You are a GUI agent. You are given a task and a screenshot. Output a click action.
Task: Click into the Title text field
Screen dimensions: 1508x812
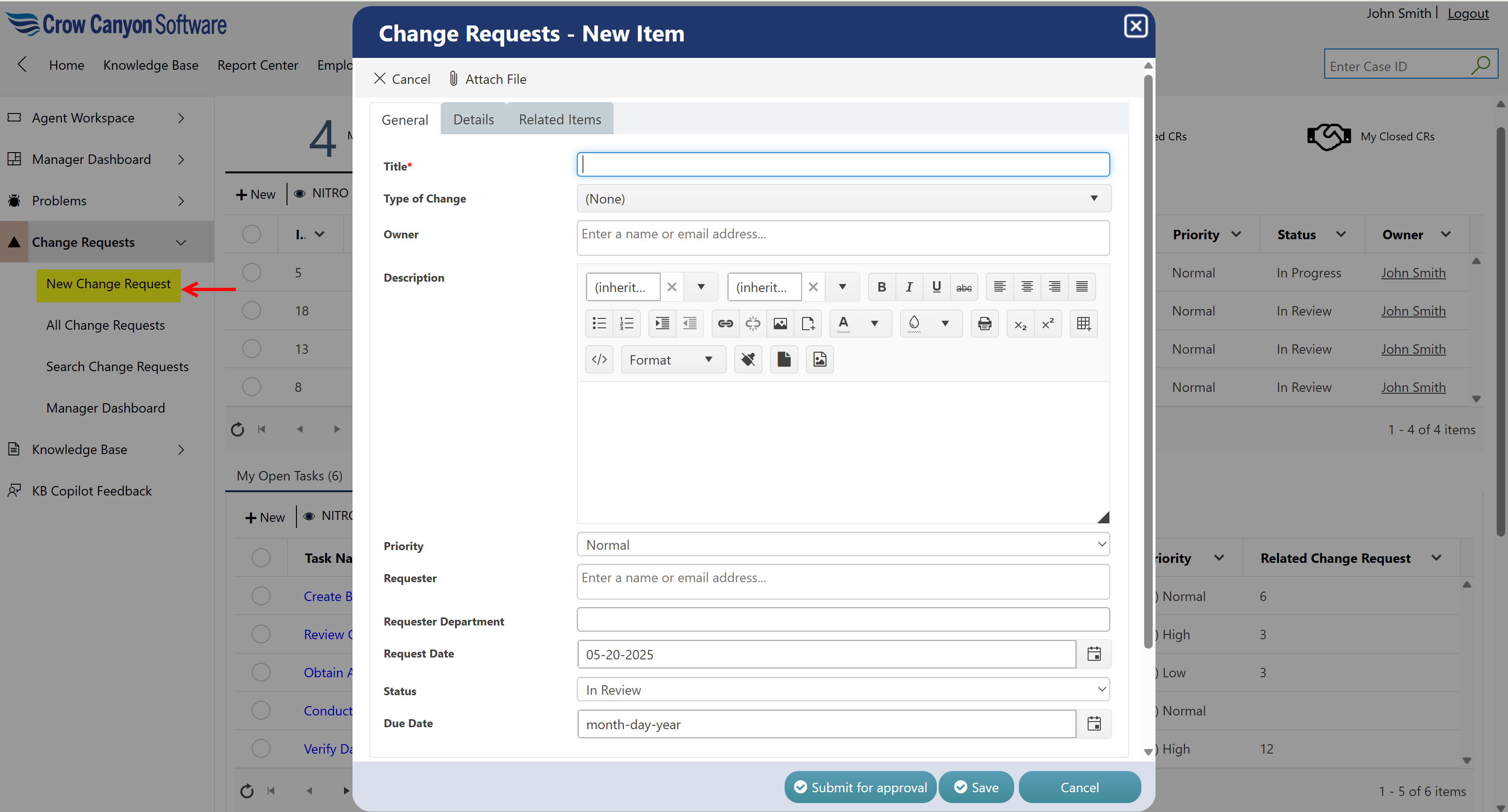point(843,164)
